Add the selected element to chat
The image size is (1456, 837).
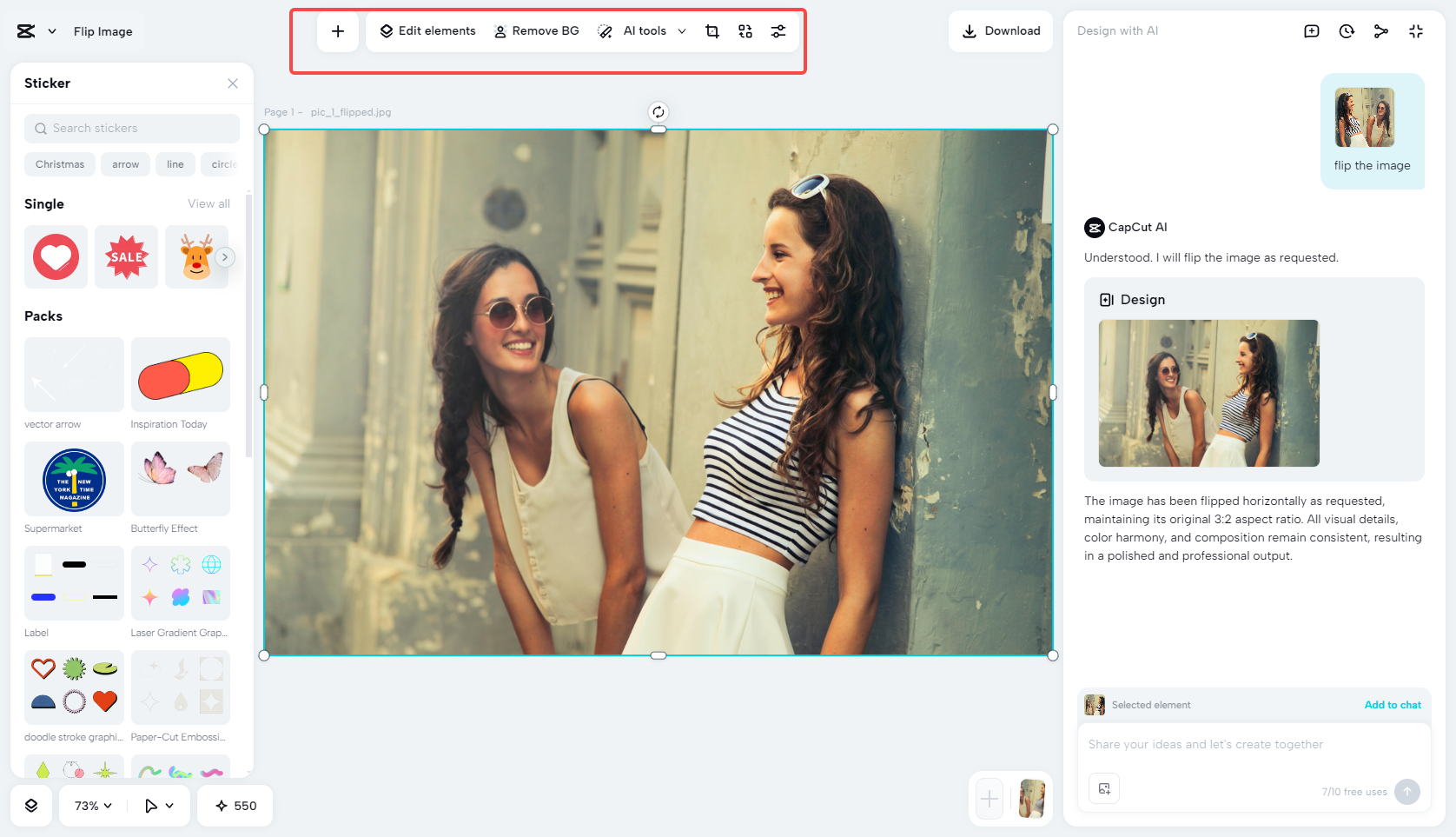pos(1393,705)
